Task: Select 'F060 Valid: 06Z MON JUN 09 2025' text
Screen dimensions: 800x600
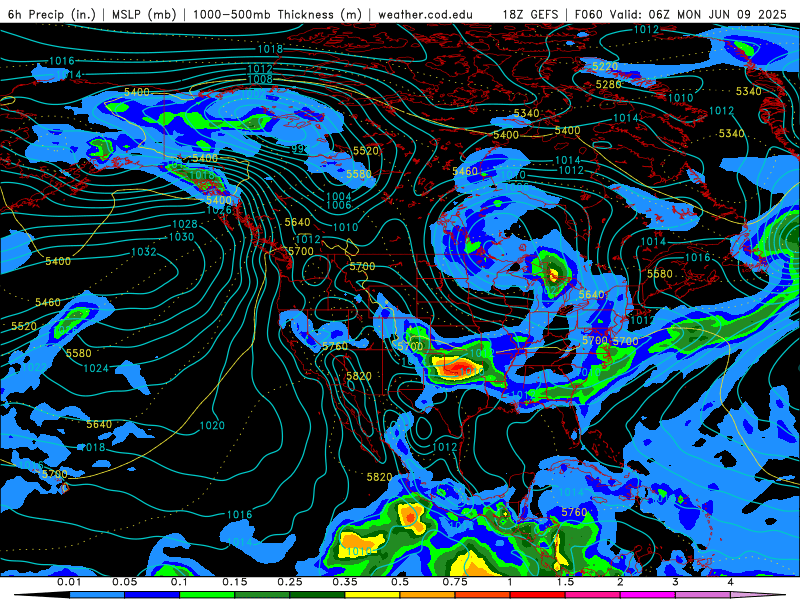Action: click(681, 14)
